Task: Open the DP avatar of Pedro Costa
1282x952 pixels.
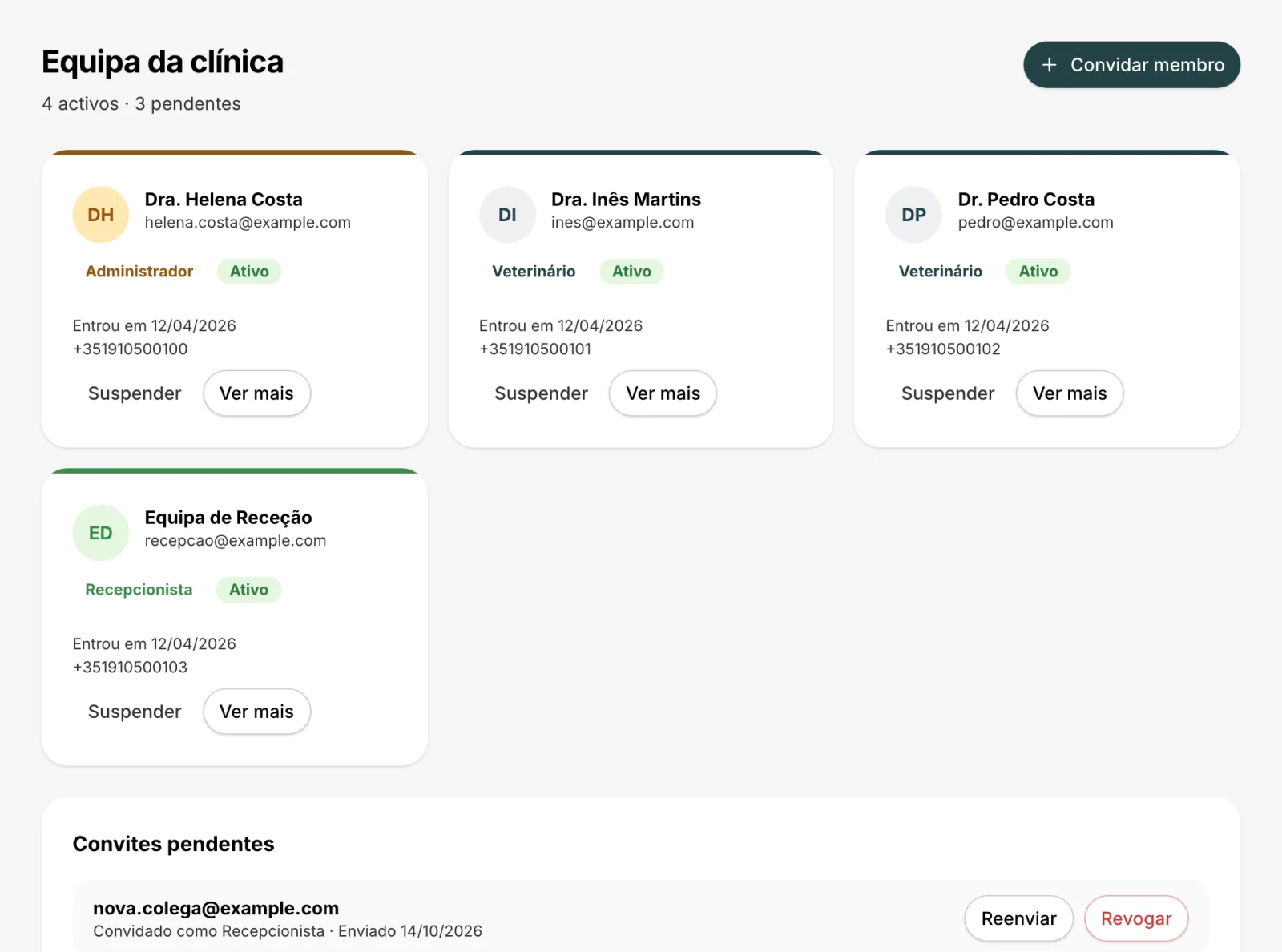Action: pos(913,215)
